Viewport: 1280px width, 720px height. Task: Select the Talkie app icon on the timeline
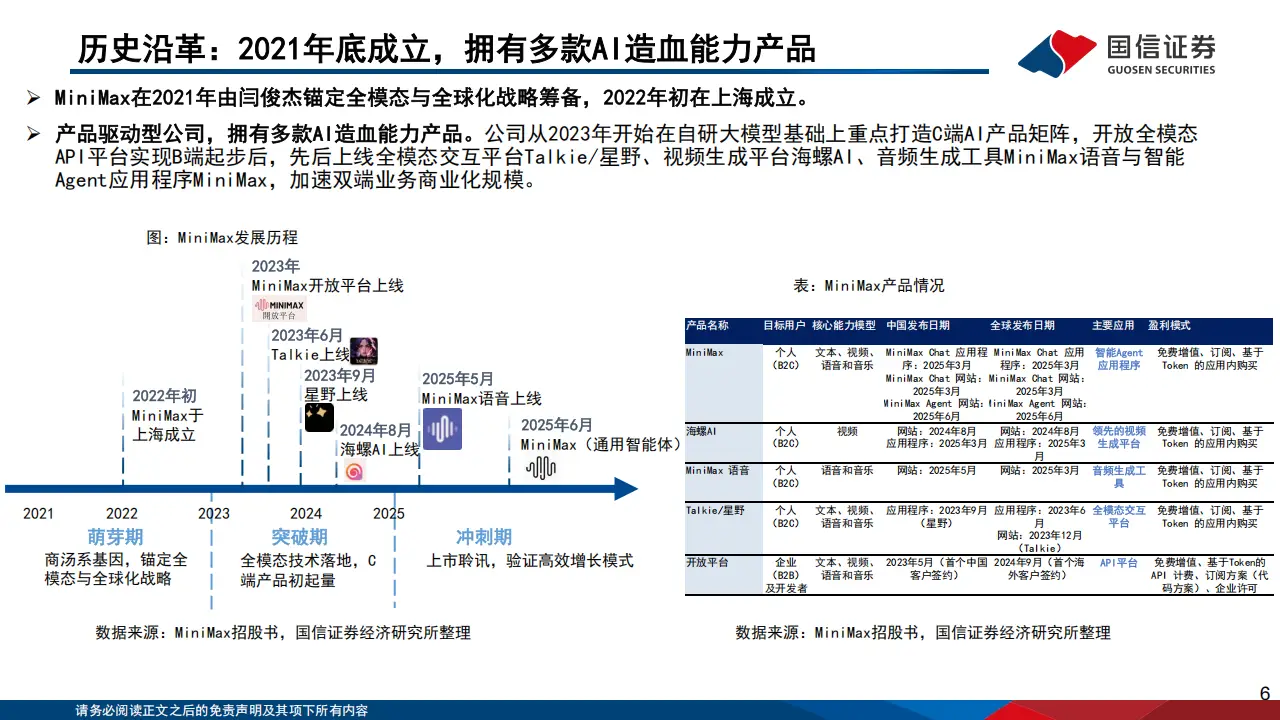point(363,351)
